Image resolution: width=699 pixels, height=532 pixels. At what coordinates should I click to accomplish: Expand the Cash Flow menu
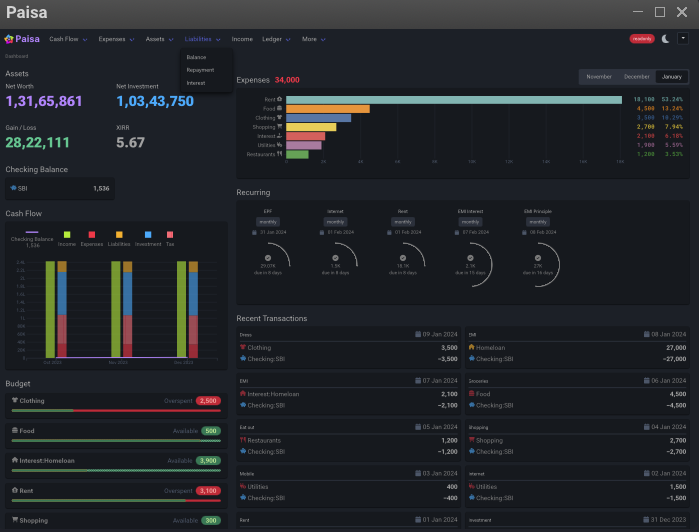point(68,39)
